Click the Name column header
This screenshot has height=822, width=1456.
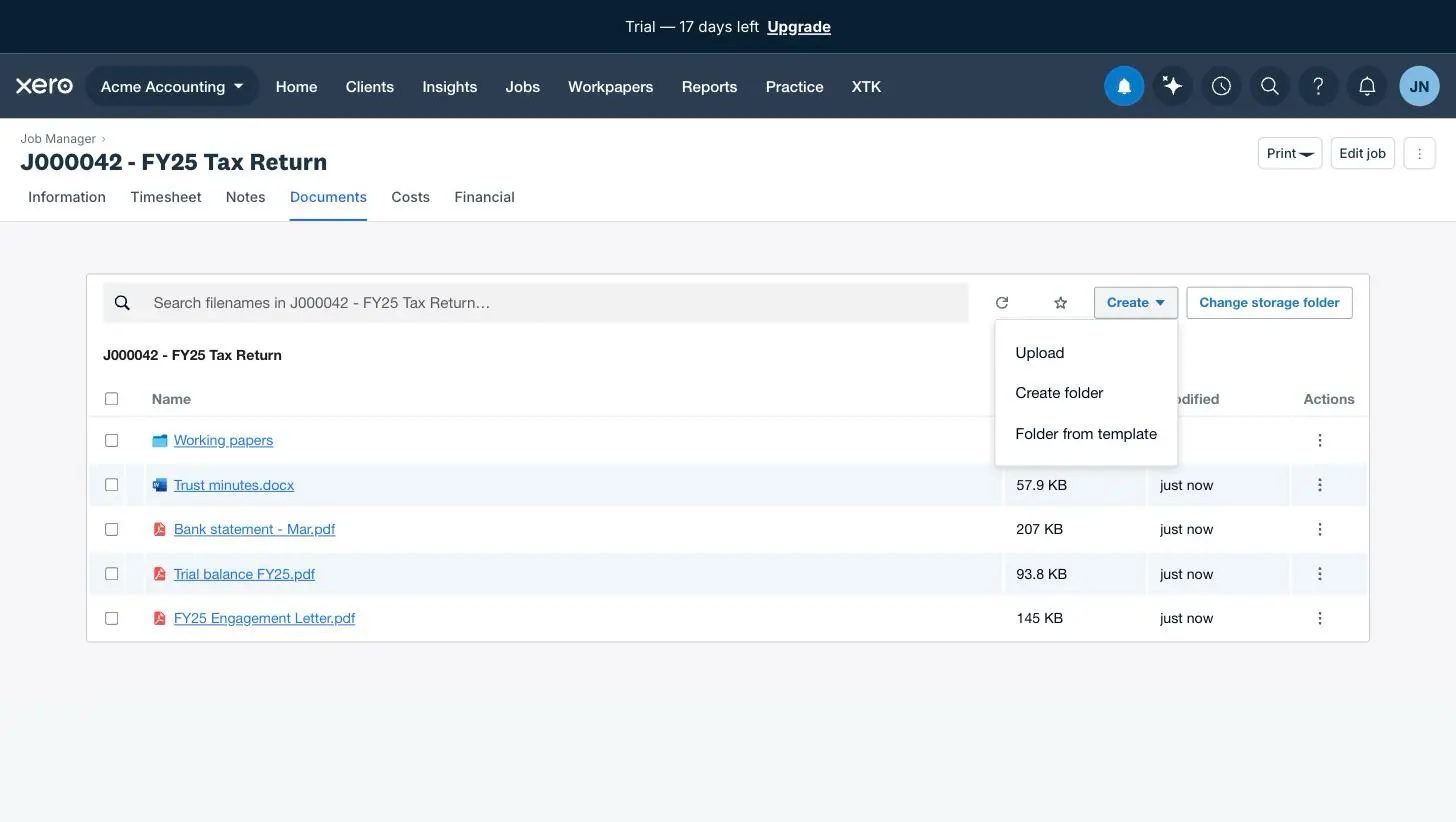171,399
